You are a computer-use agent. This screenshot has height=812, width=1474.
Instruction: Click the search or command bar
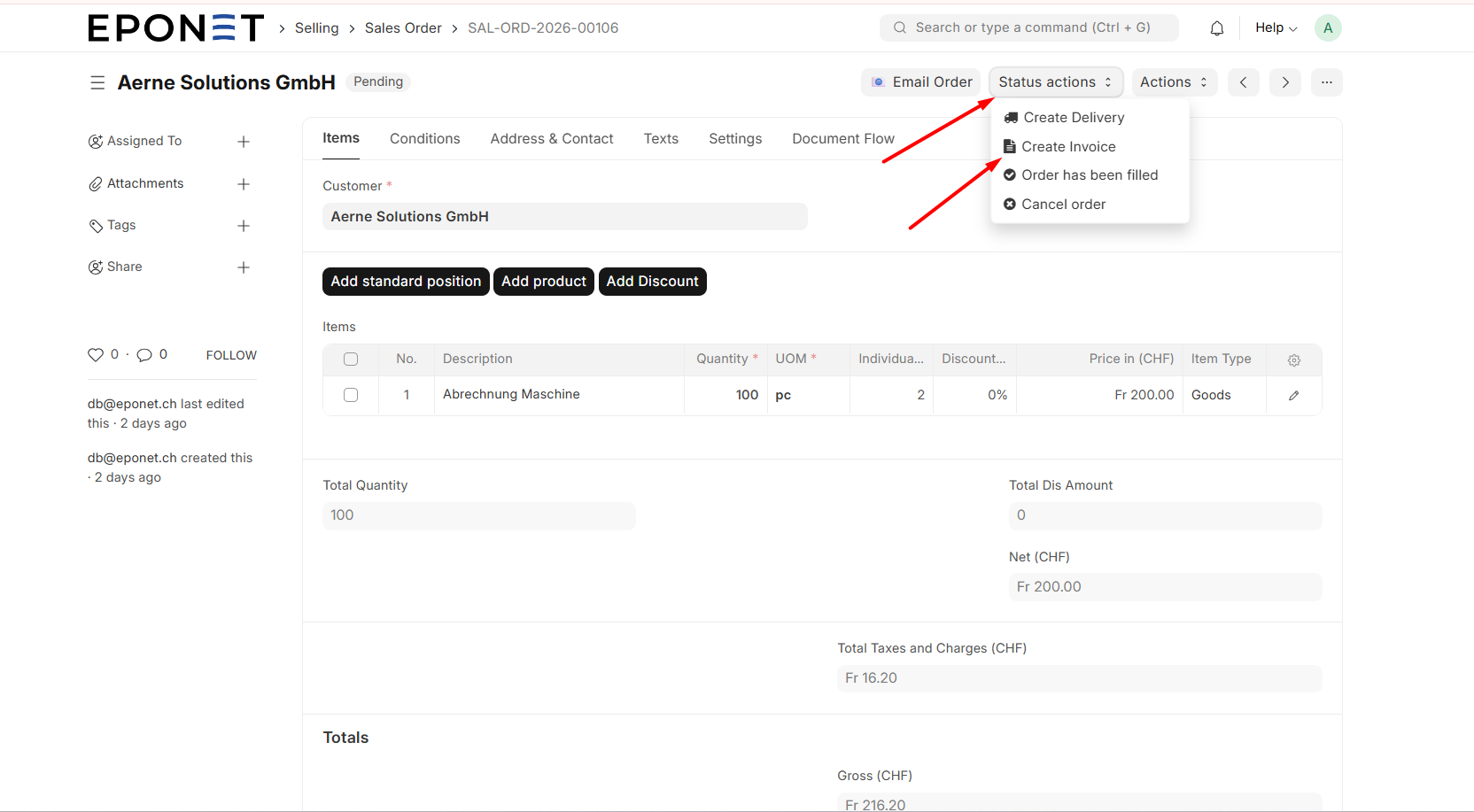(x=1028, y=28)
